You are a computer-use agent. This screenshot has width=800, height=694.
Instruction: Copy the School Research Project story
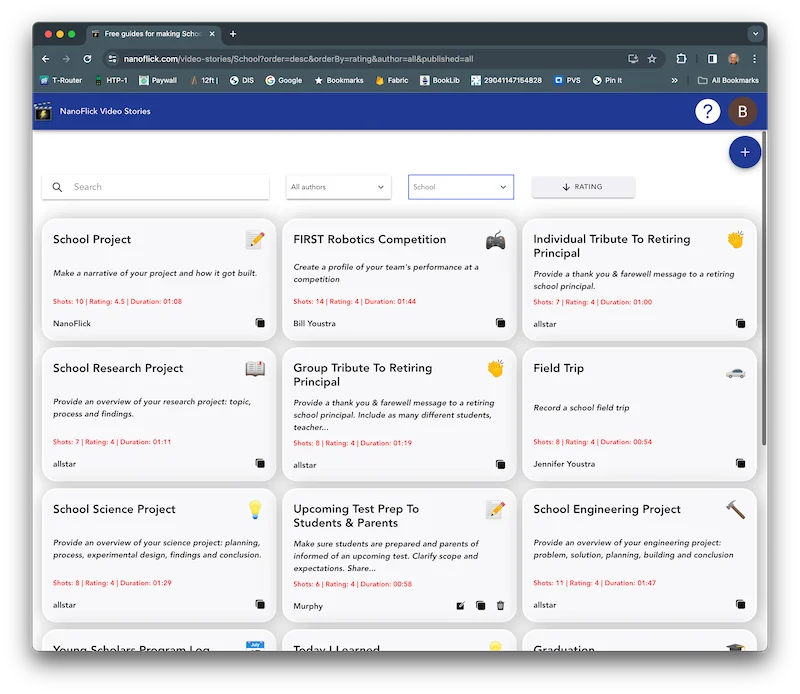click(260, 463)
